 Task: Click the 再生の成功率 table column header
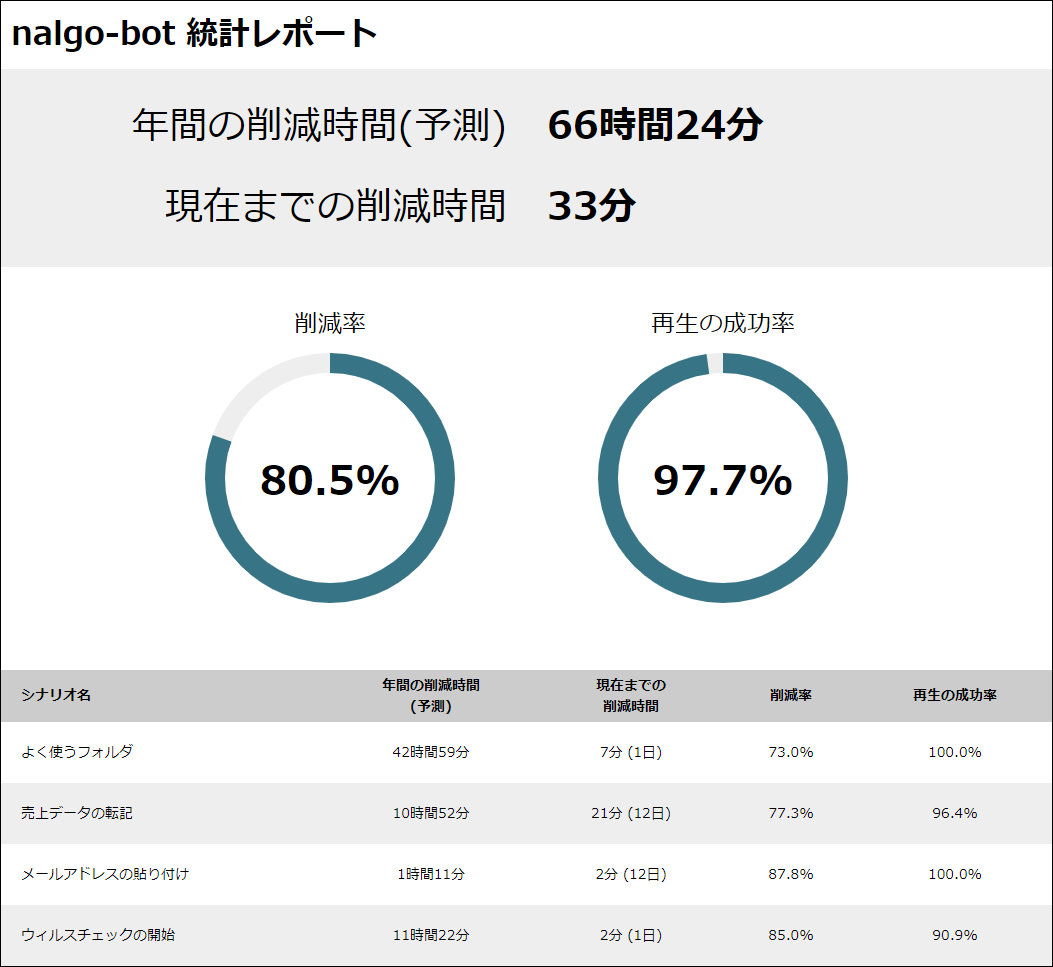coord(954,695)
